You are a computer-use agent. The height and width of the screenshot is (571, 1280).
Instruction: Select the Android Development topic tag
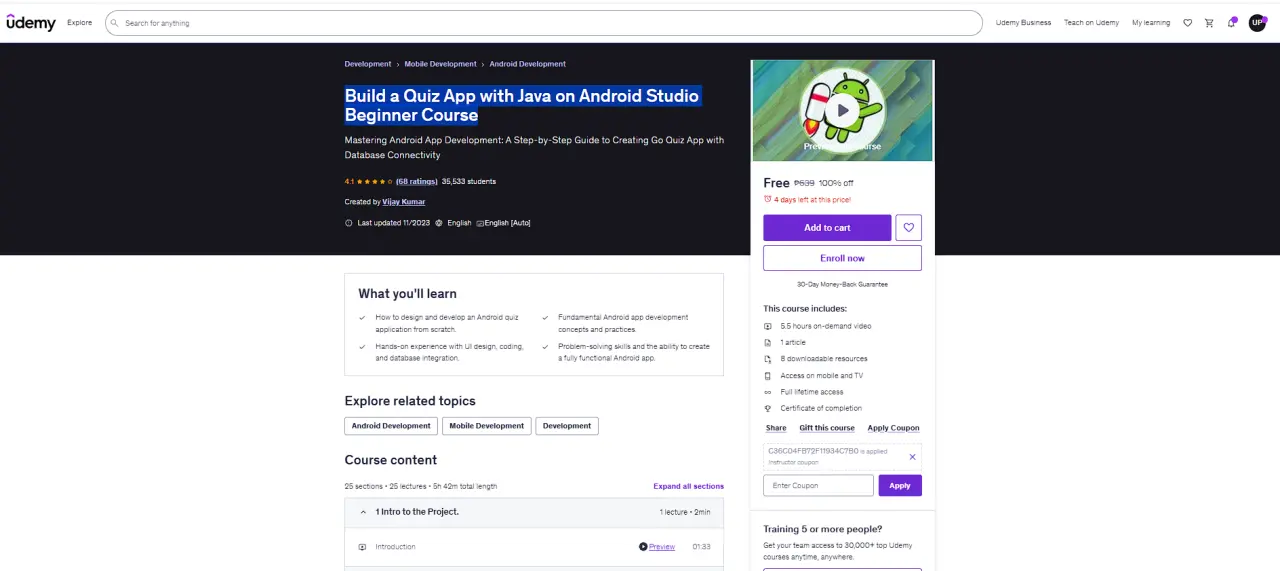click(x=391, y=426)
